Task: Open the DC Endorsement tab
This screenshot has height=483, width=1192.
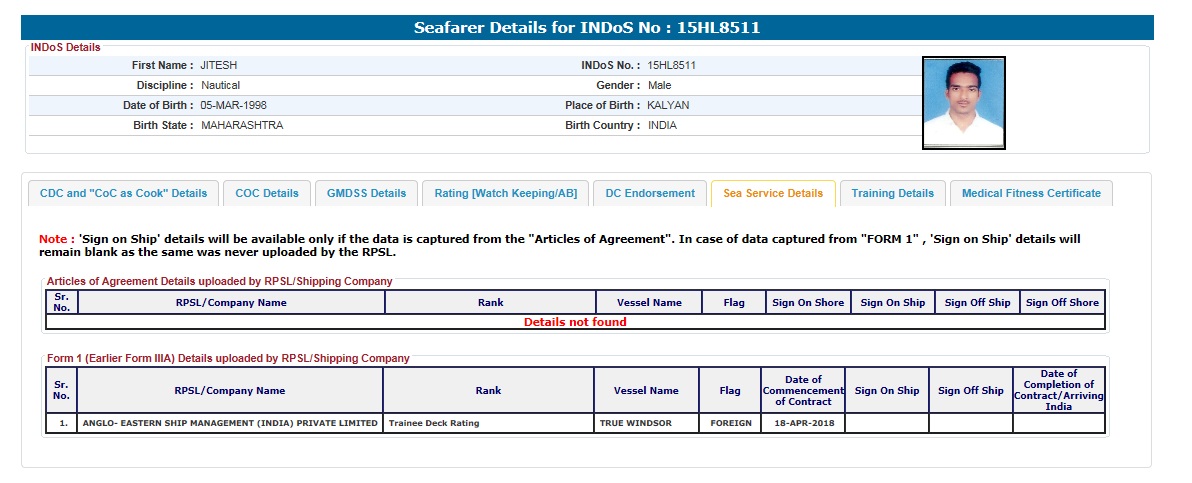Action: pos(650,194)
